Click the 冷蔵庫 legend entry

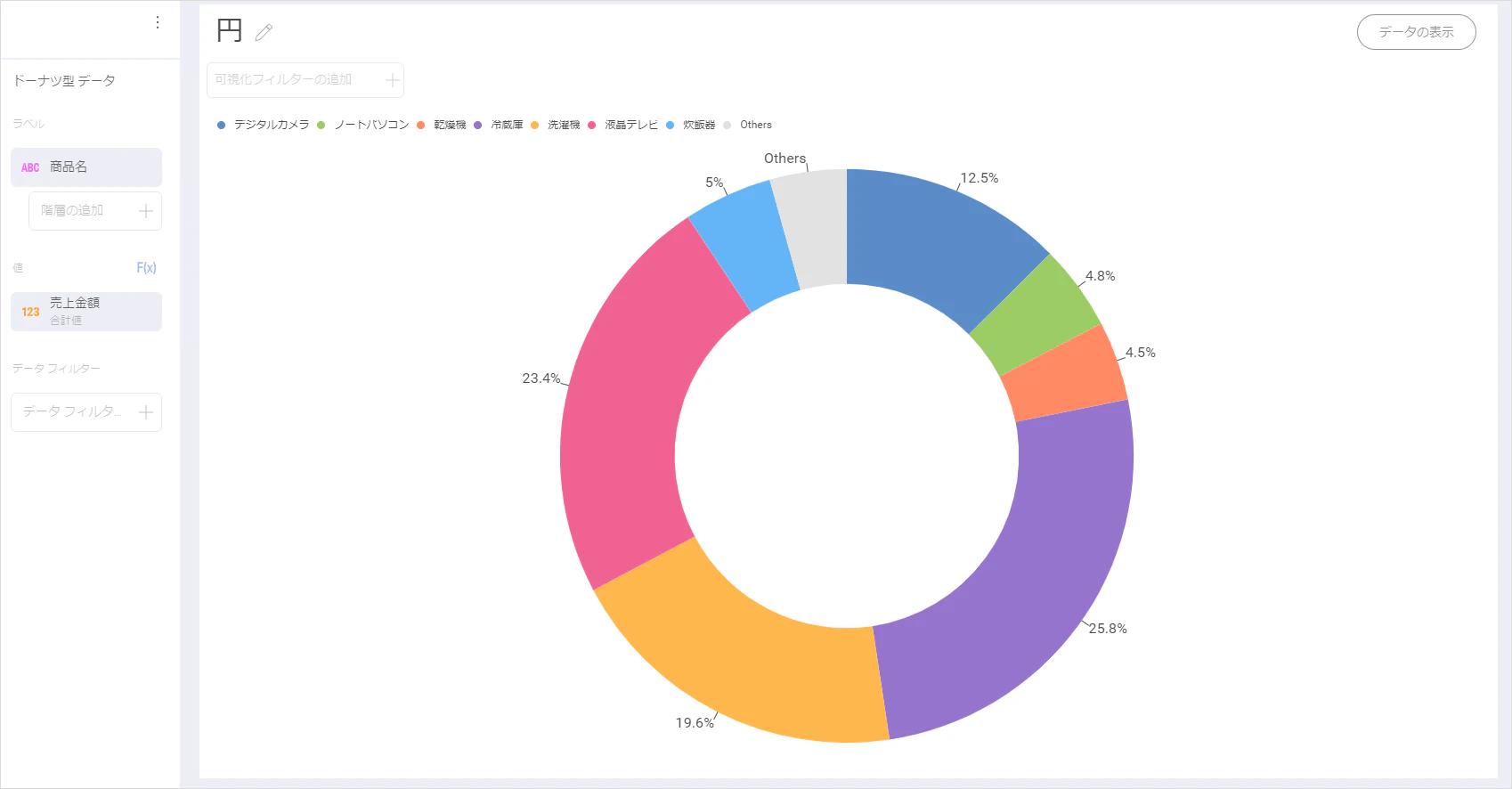pyautogui.click(x=499, y=126)
